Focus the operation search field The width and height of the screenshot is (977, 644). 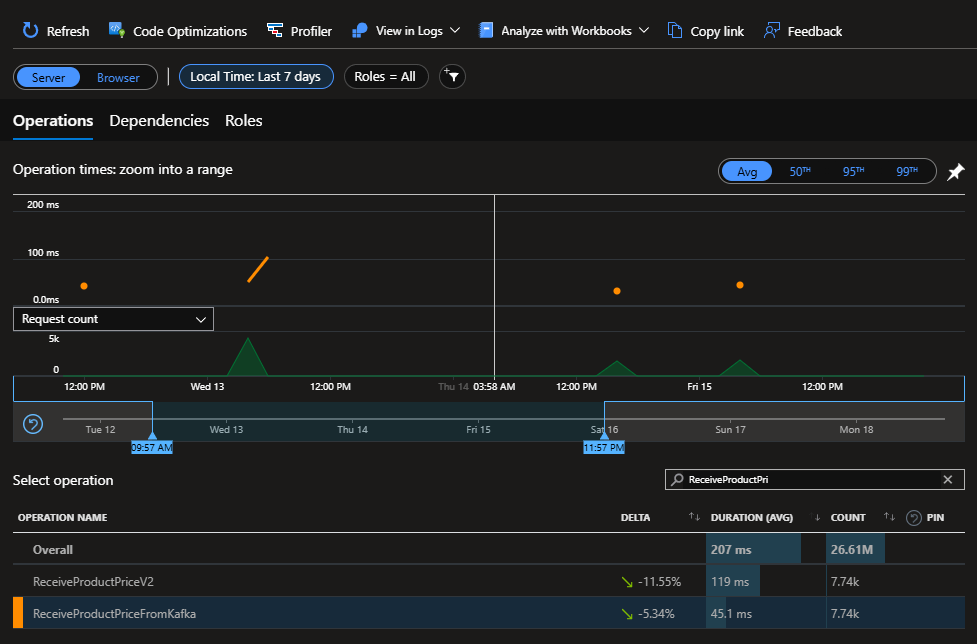pyautogui.click(x=814, y=480)
